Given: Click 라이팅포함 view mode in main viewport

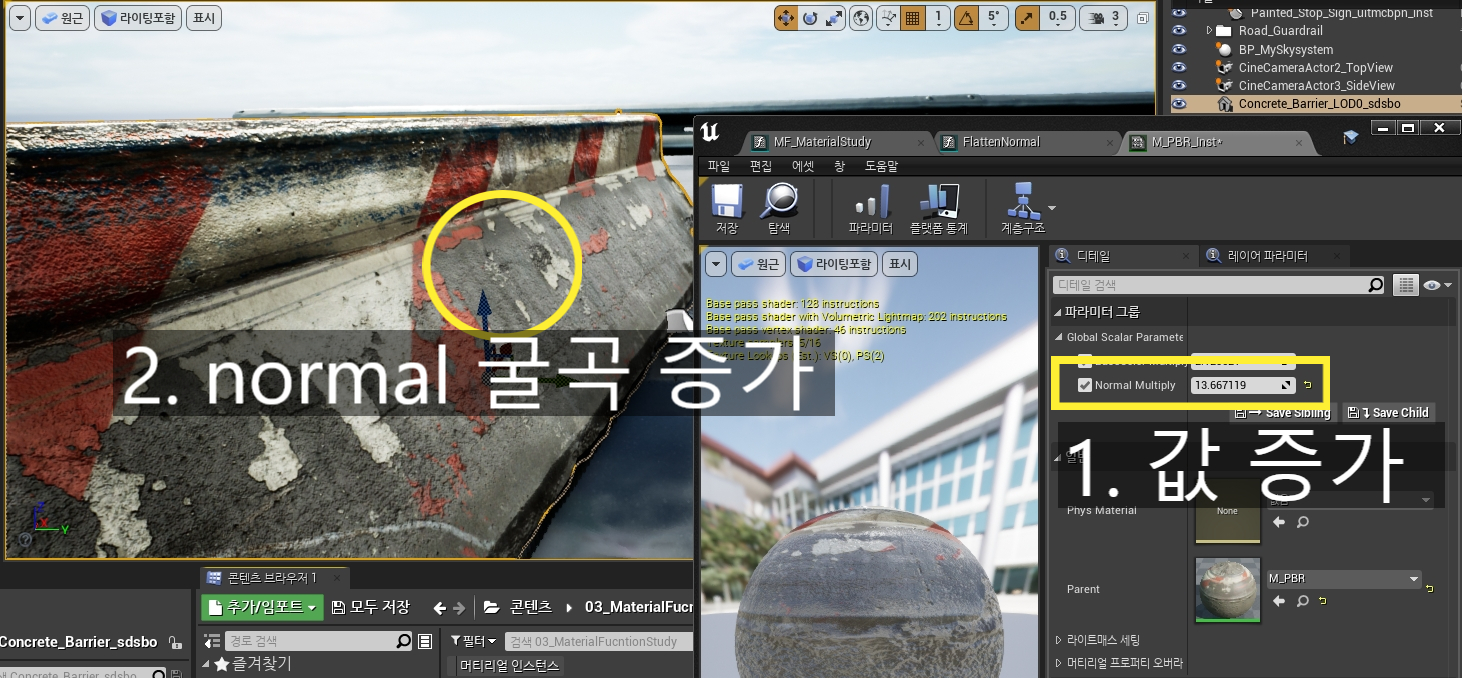Looking at the screenshot, I should tap(138, 18).
